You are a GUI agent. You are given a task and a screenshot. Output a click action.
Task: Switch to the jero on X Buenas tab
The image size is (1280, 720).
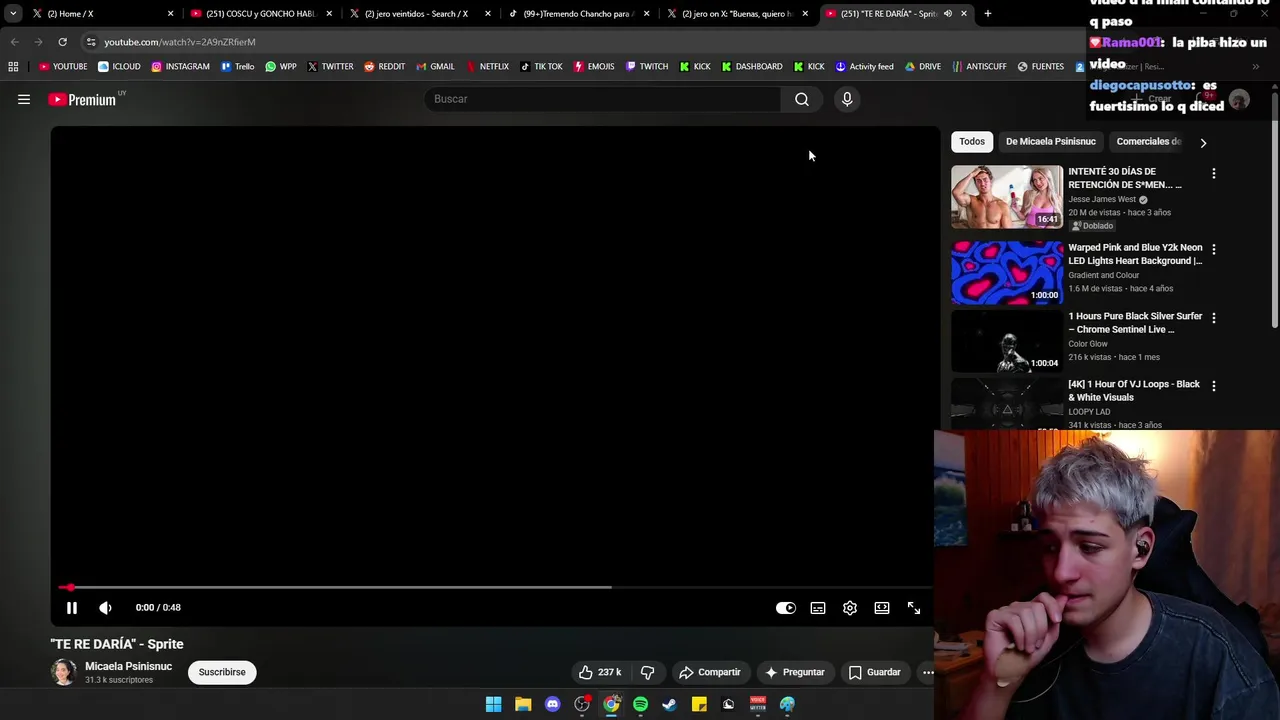pos(737,14)
